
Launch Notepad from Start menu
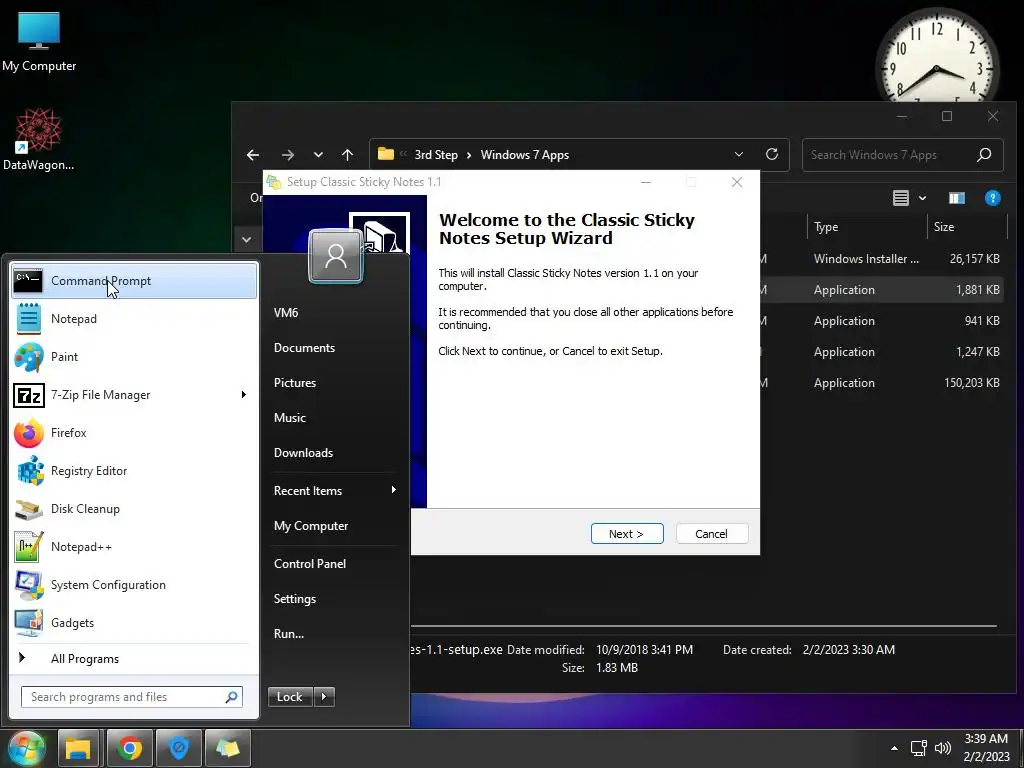coord(134,319)
